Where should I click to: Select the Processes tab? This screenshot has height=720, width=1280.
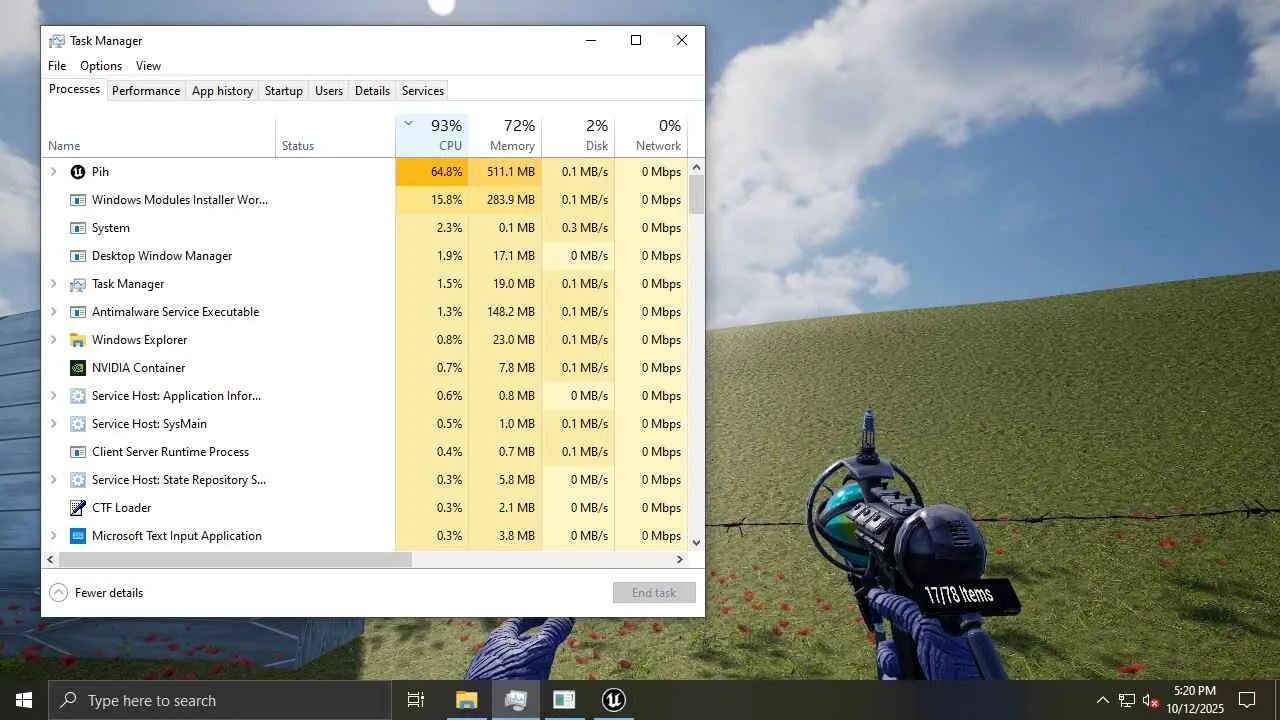(75, 89)
